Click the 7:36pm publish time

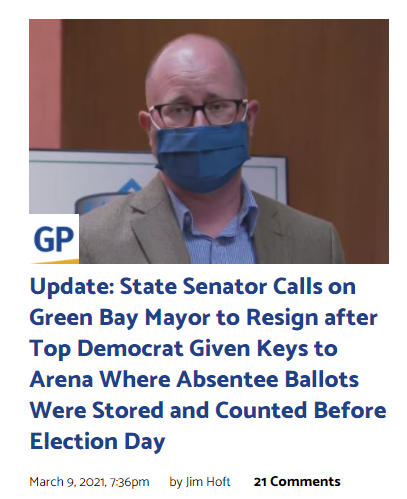click(x=129, y=482)
